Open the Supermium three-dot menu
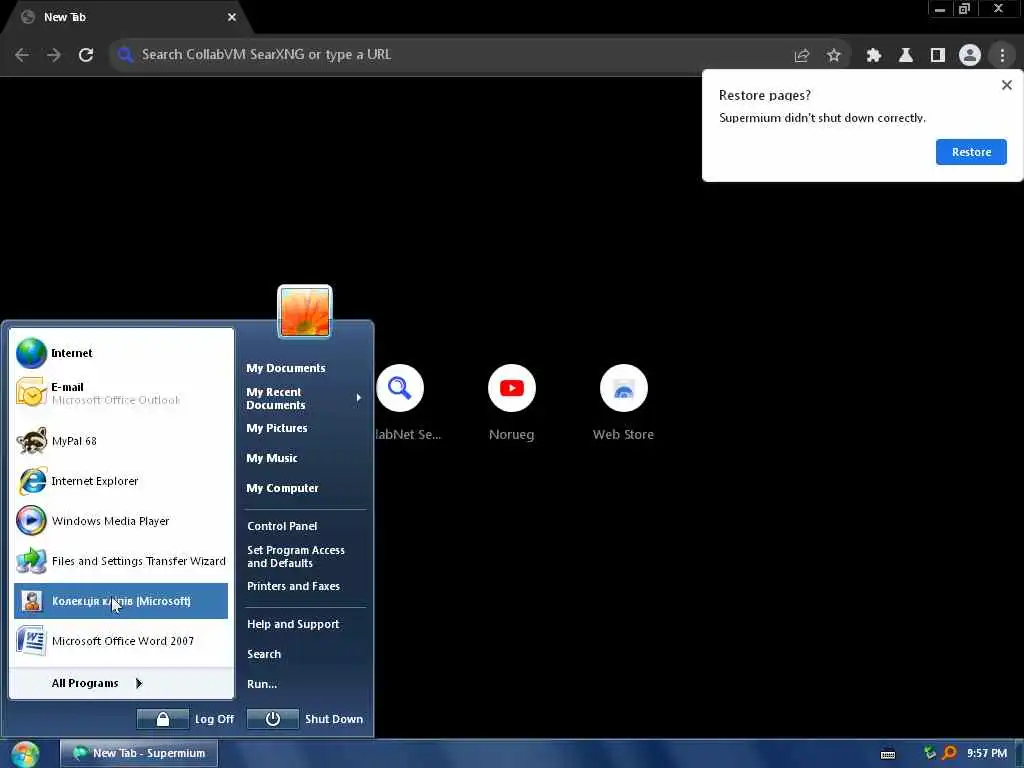1024x768 pixels. click(x=1002, y=56)
